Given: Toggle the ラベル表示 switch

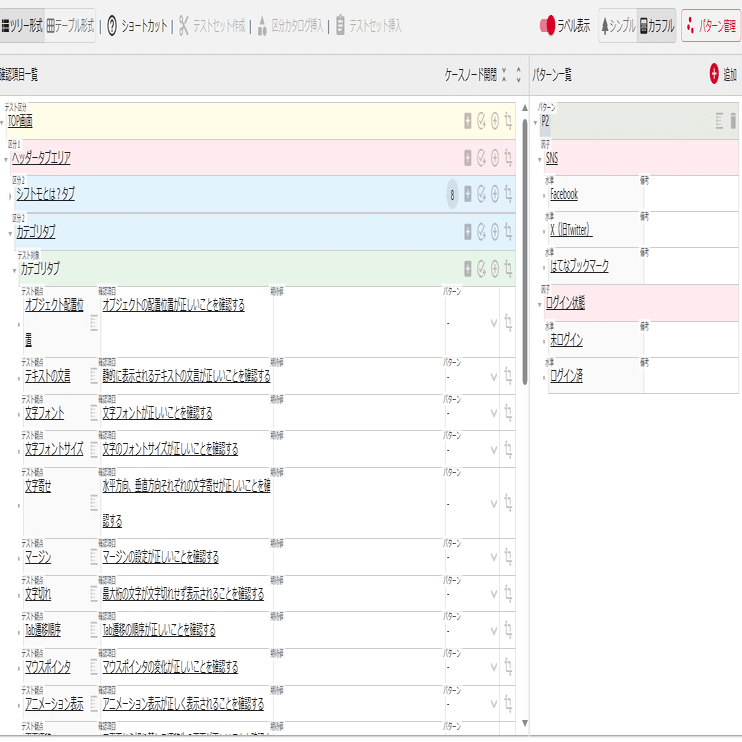Looking at the screenshot, I should [x=548, y=26].
